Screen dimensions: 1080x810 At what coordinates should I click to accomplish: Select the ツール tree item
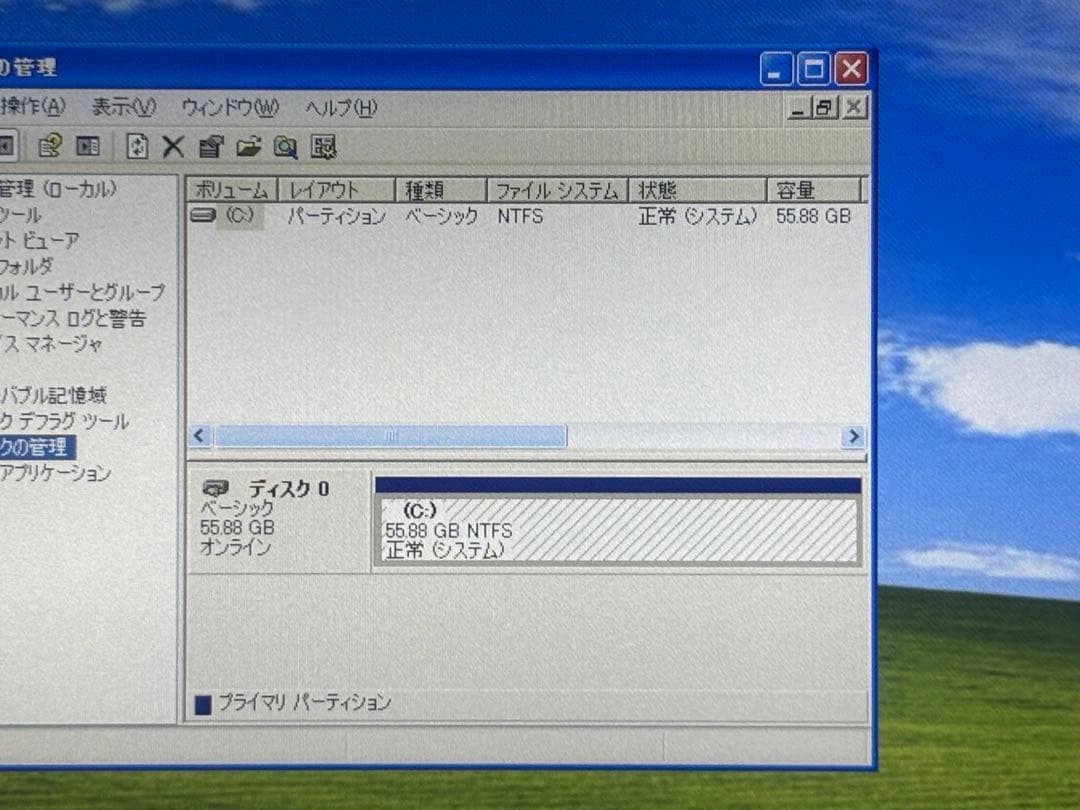21,215
